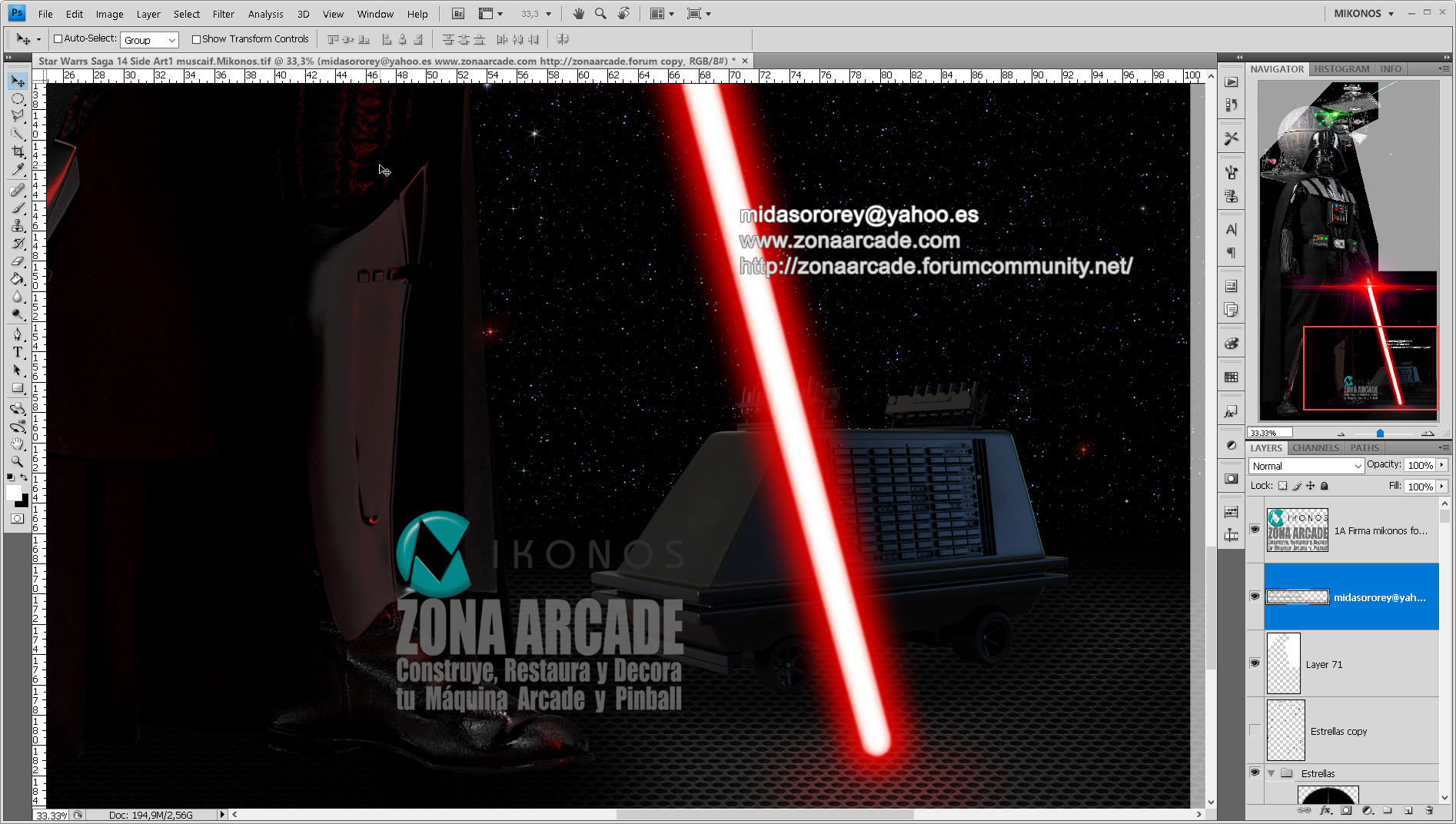Enable Show Transform Controls checkbox
Screen dimensions: 1456x824
(x=196, y=39)
